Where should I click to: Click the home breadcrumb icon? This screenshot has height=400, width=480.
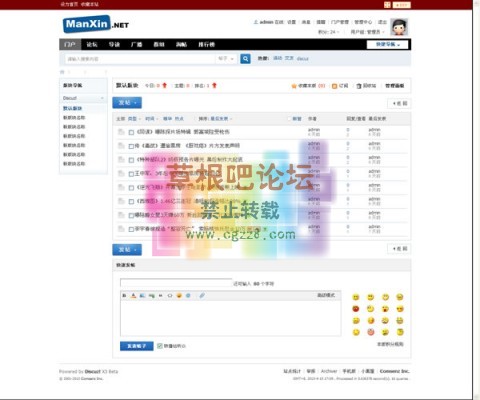point(62,72)
